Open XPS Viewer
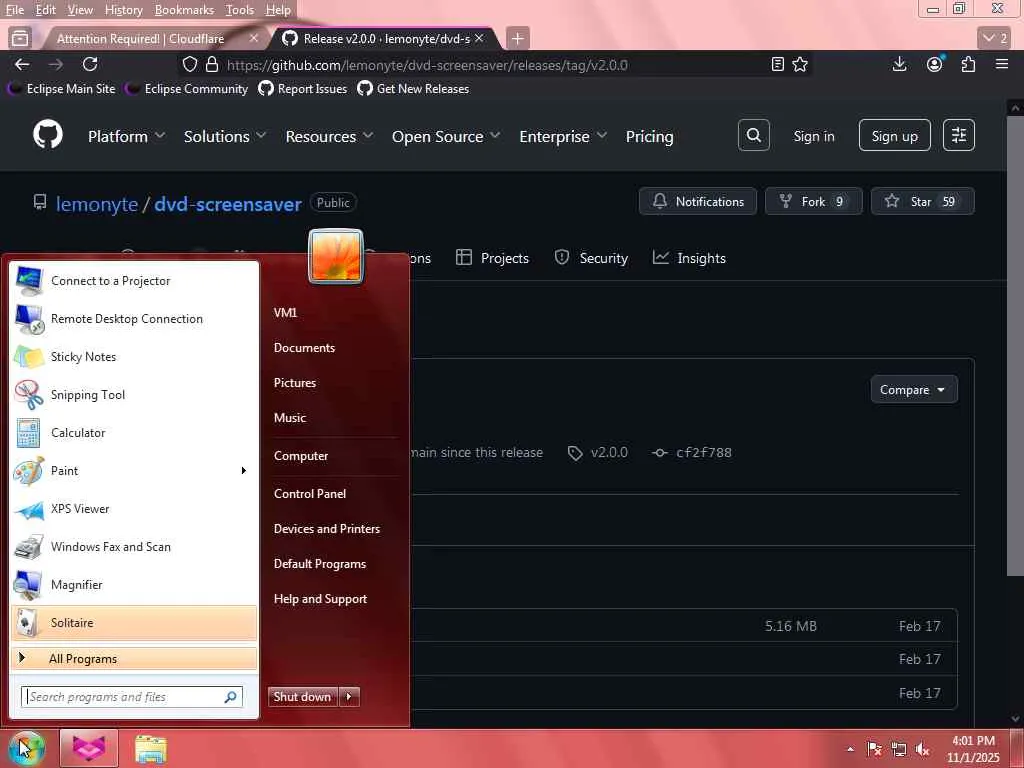 [134, 509]
